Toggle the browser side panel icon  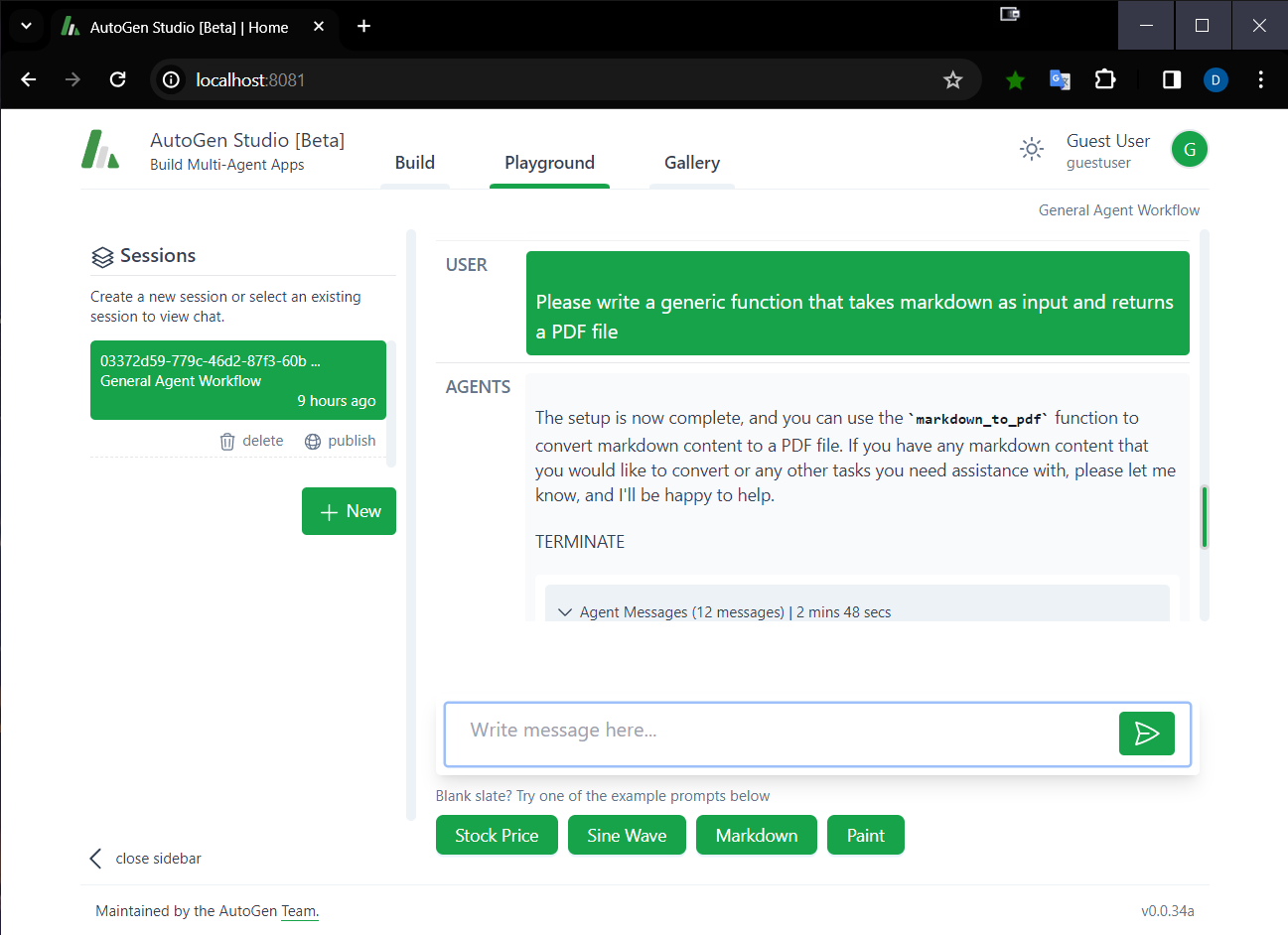pos(1172,79)
